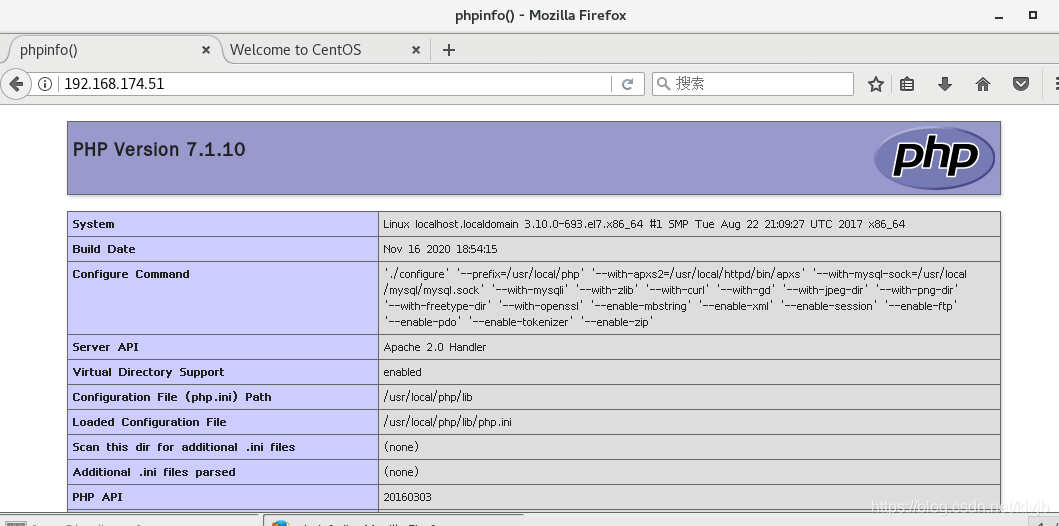
Task: Close the Welcome to CentOS tab
Action: 416,50
